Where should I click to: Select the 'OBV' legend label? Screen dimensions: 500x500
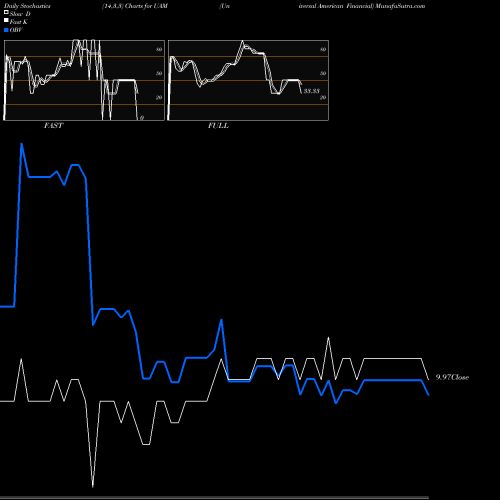[x=16, y=30]
